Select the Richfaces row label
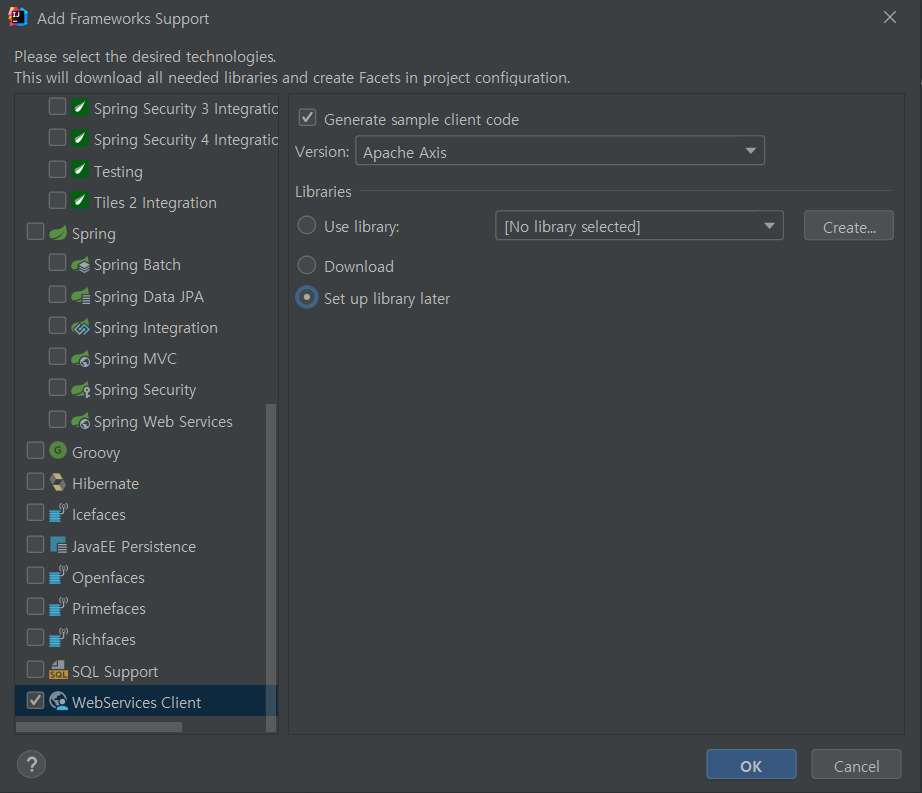 point(103,640)
